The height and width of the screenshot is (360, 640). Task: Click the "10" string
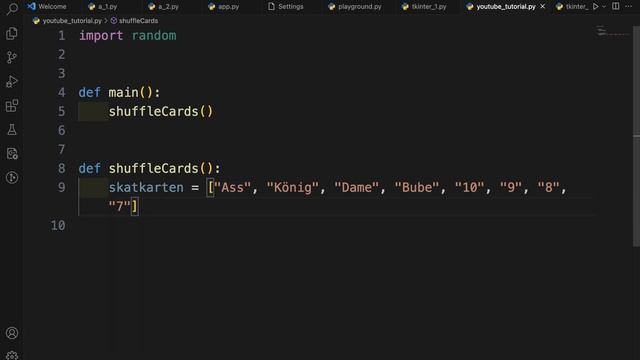(469, 187)
